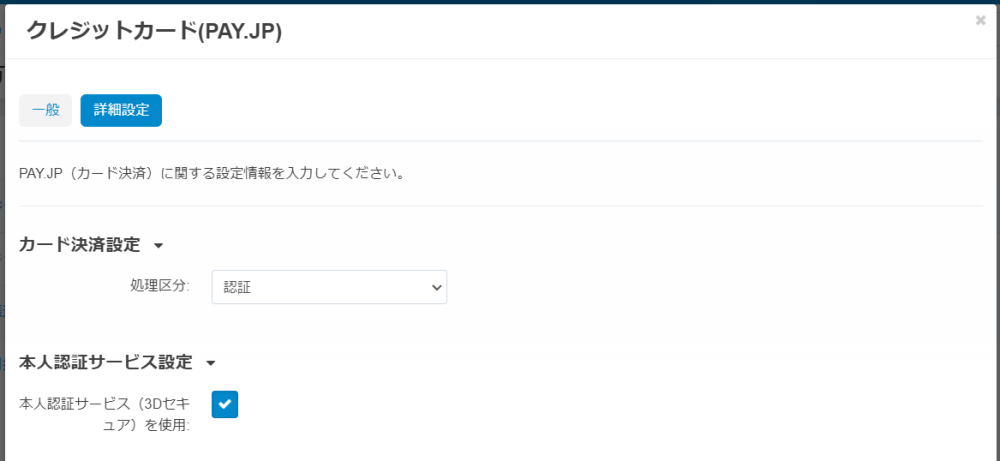Click the 認証 value in the select box
Viewport: 1000px width, 461px height.
[238, 287]
